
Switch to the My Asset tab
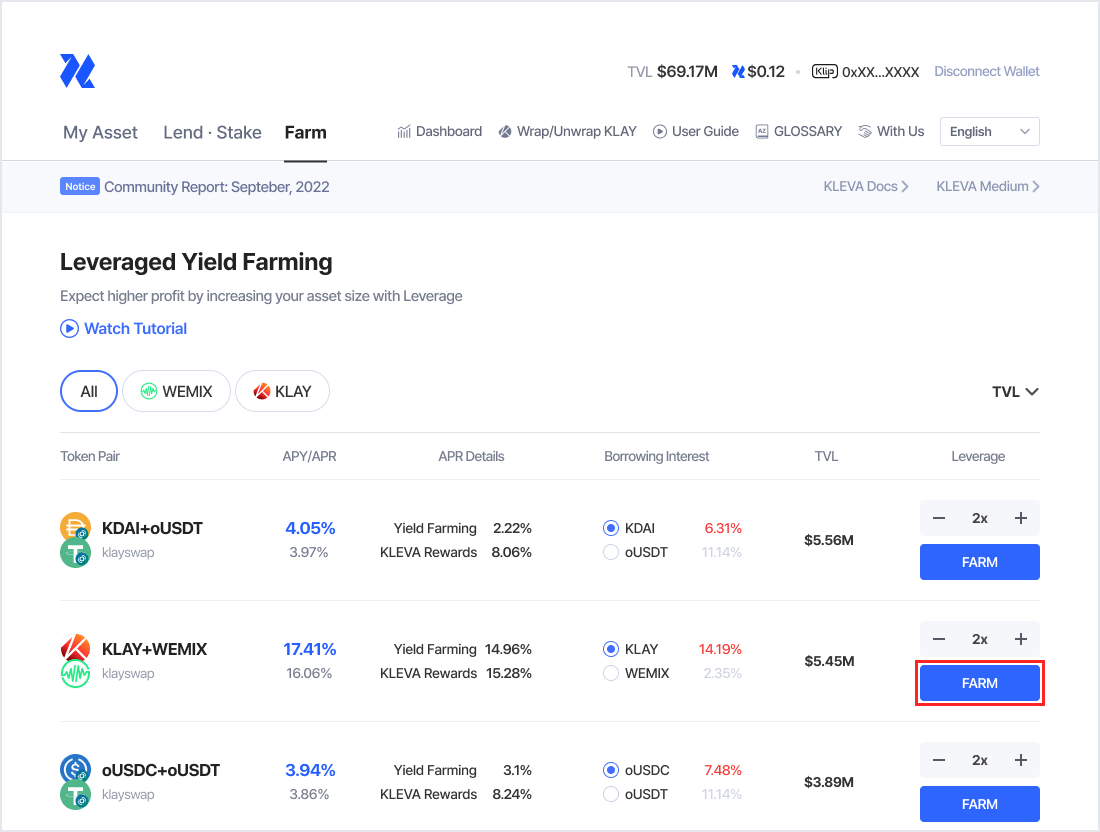coord(100,133)
